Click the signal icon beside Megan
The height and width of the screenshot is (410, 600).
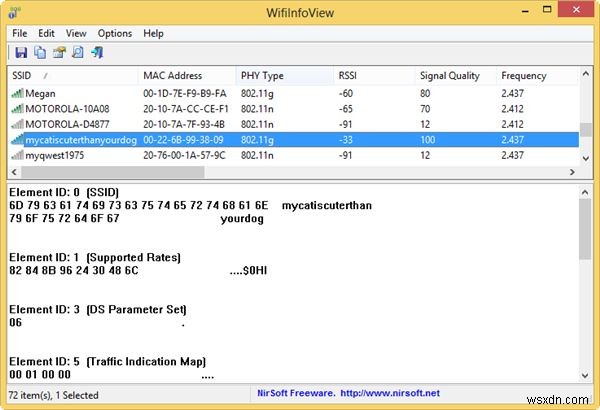pyautogui.click(x=18, y=93)
